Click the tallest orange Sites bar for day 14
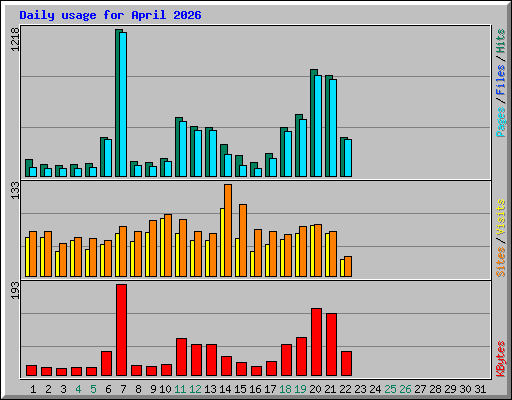This screenshot has height=400, width=512. (228, 230)
